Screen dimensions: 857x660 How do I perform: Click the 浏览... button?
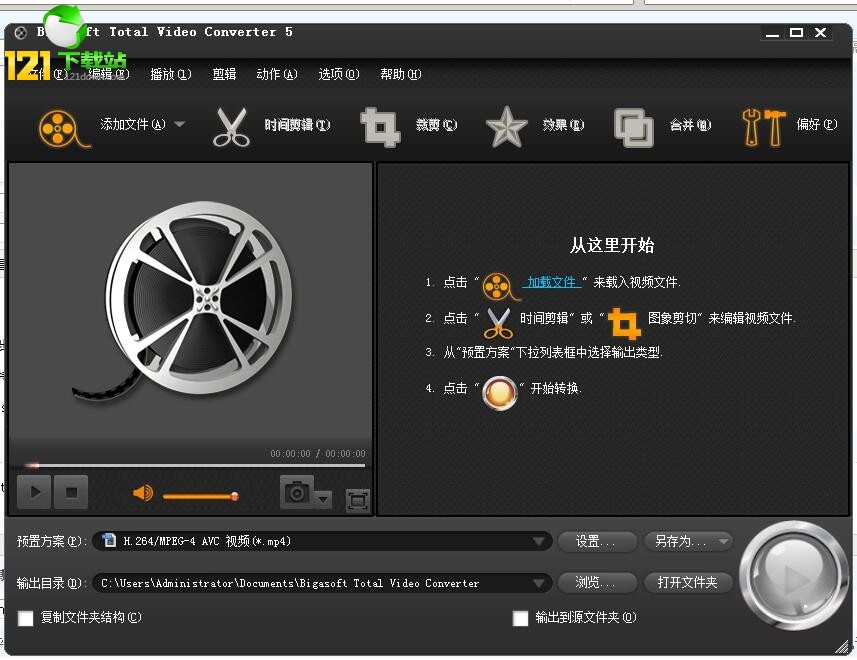coord(596,583)
